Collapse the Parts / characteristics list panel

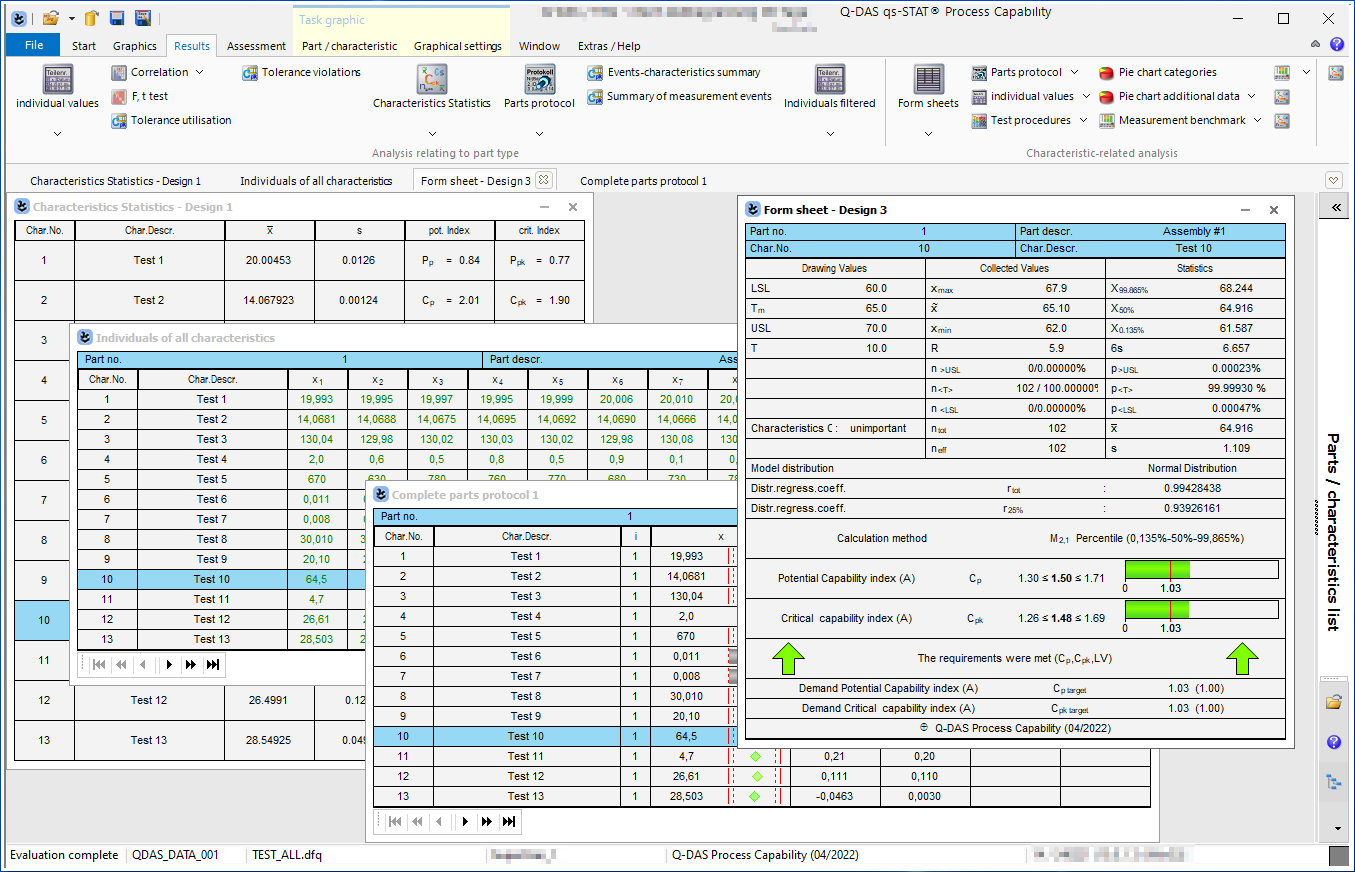1335,208
